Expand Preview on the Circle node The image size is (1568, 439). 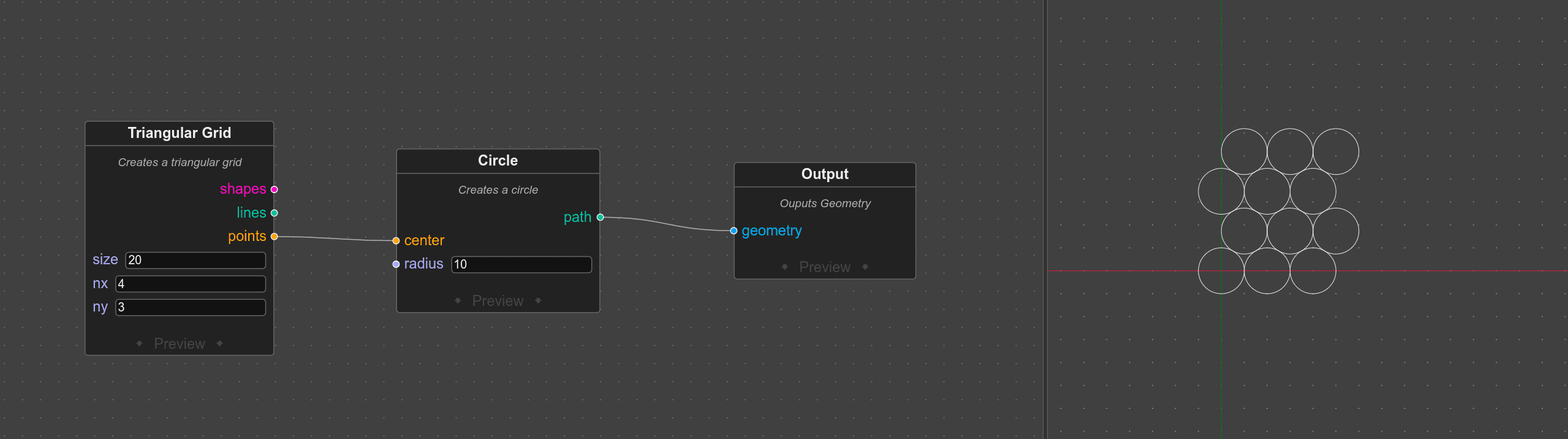tap(498, 300)
